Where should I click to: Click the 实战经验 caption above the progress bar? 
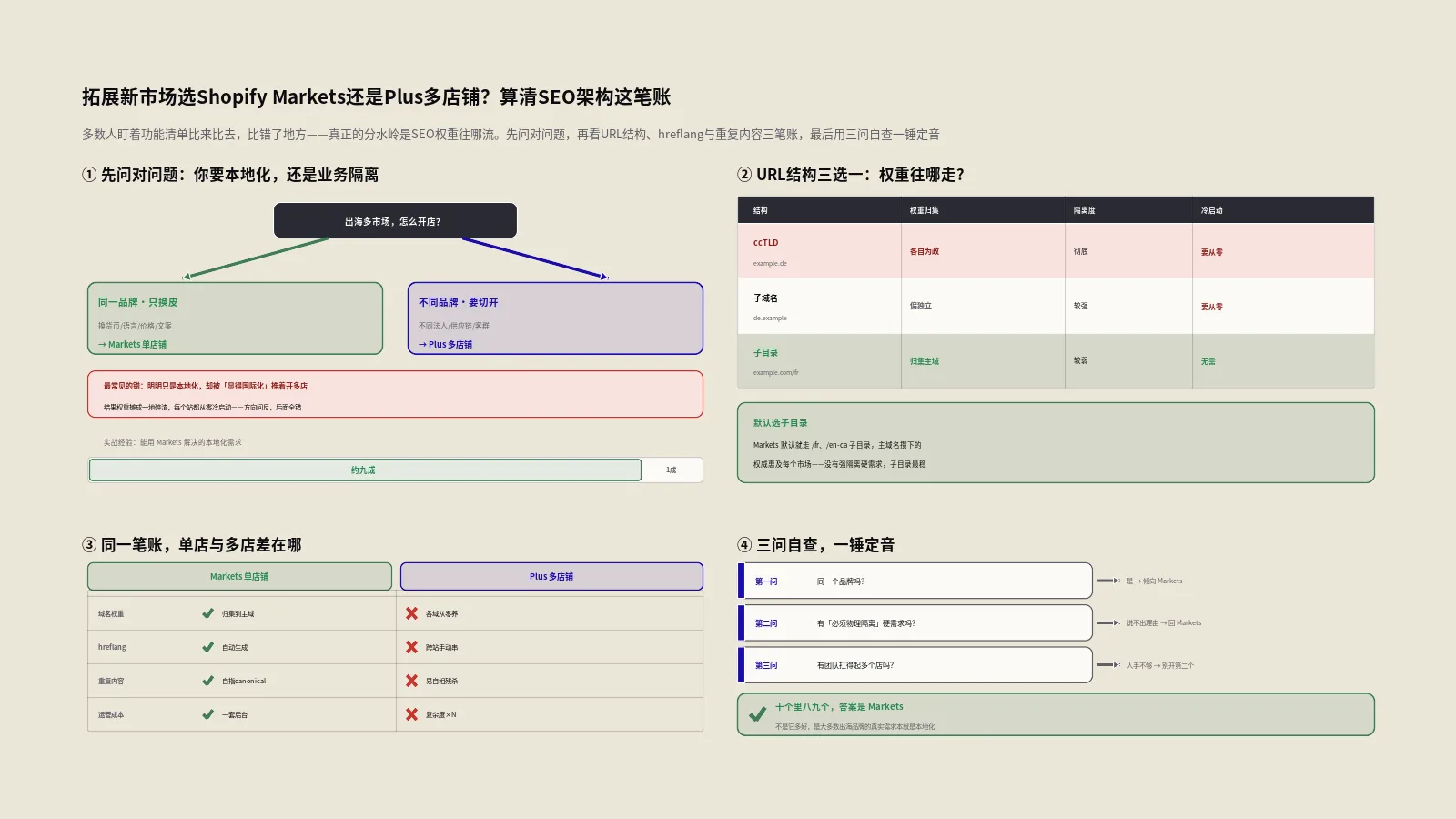click(173, 442)
